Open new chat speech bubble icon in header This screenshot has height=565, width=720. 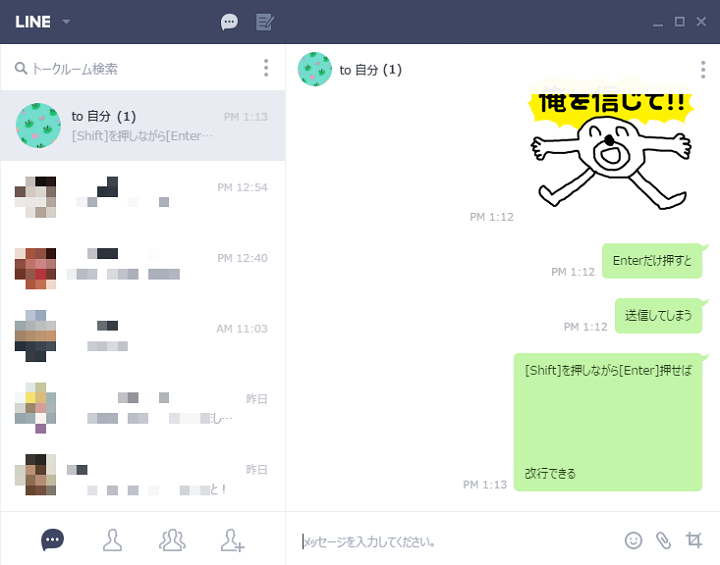point(229,22)
